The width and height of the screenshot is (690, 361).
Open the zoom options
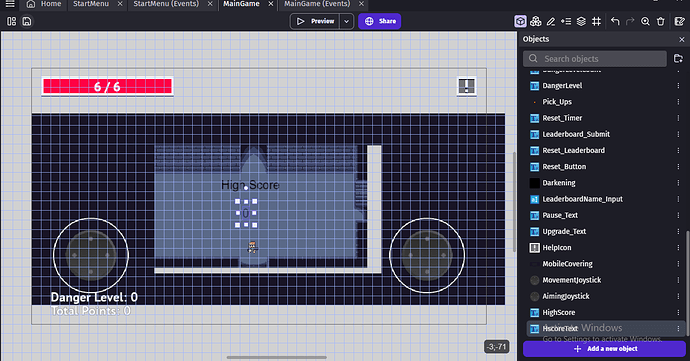point(645,21)
